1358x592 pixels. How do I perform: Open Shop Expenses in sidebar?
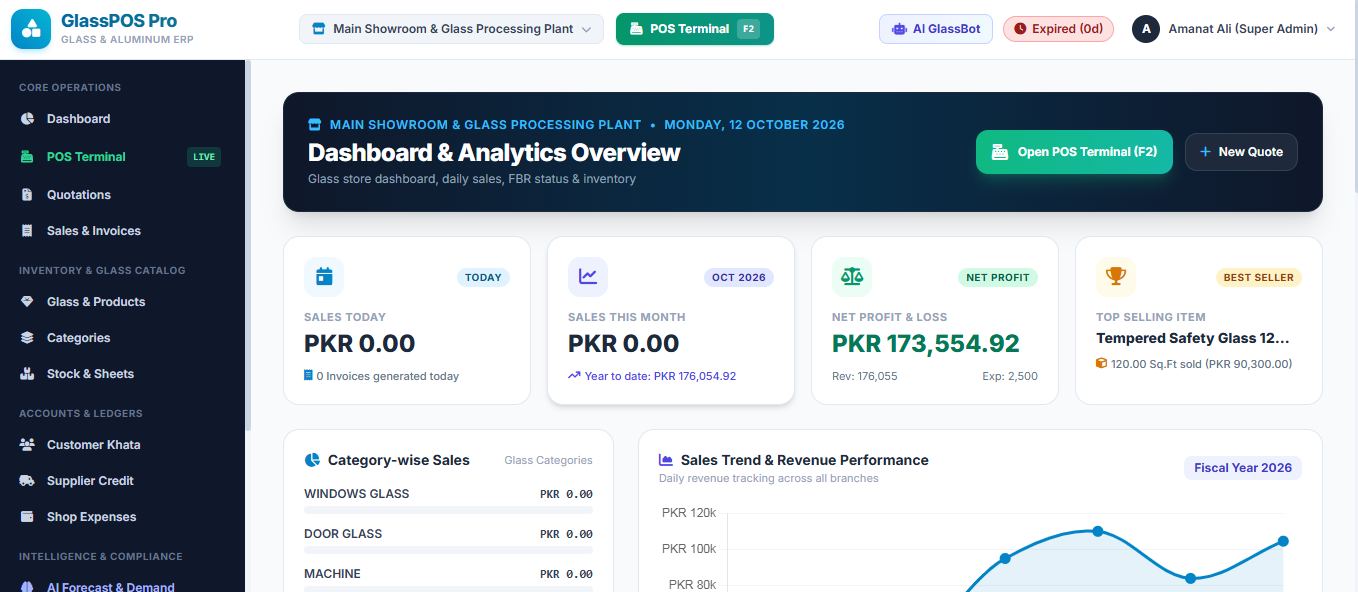(122, 517)
